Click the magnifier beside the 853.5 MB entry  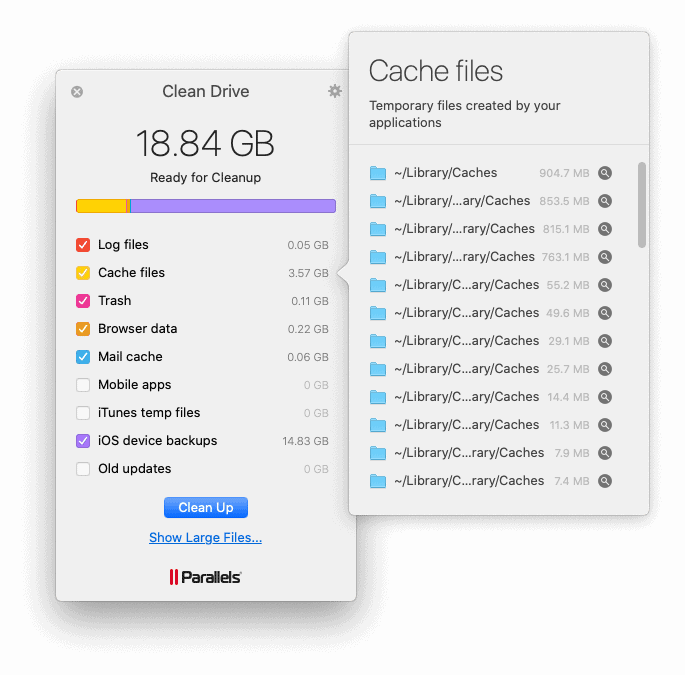[604, 201]
